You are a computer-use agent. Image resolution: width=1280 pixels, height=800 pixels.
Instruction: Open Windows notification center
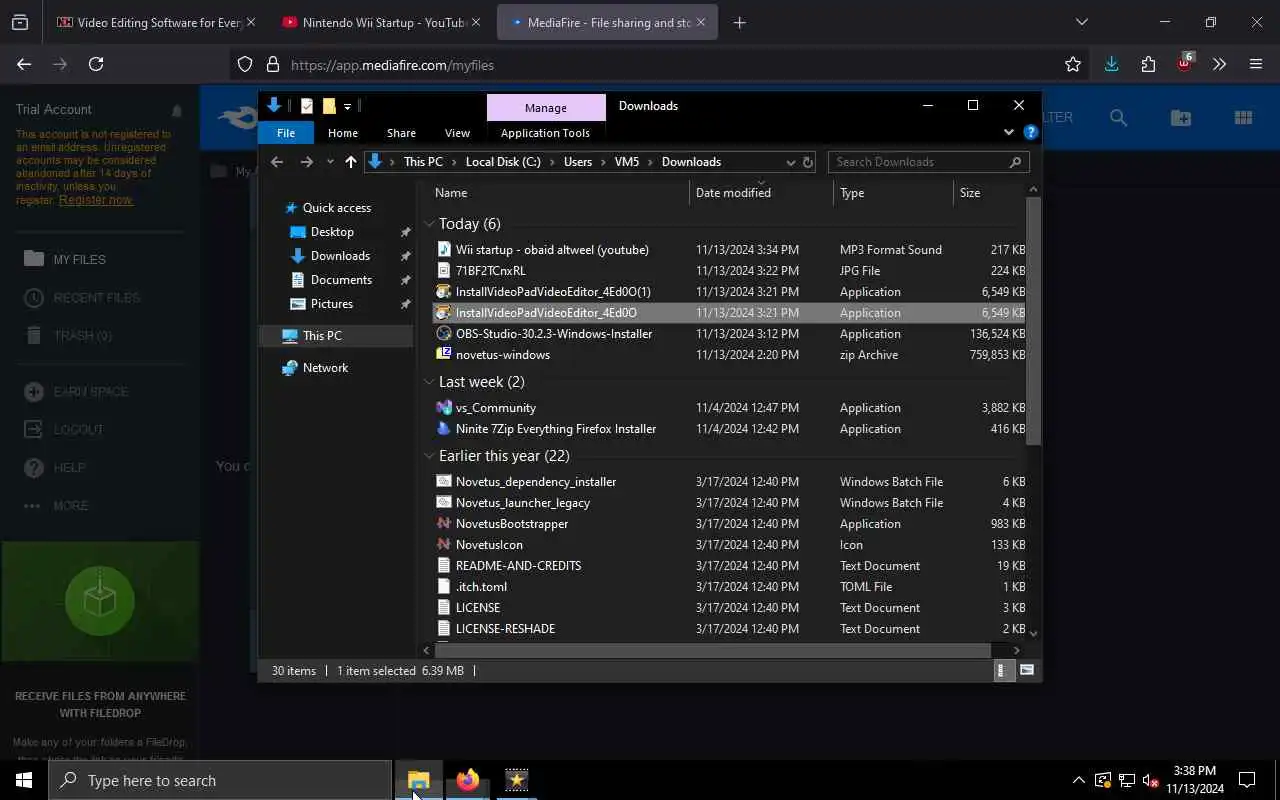[x=1247, y=780]
